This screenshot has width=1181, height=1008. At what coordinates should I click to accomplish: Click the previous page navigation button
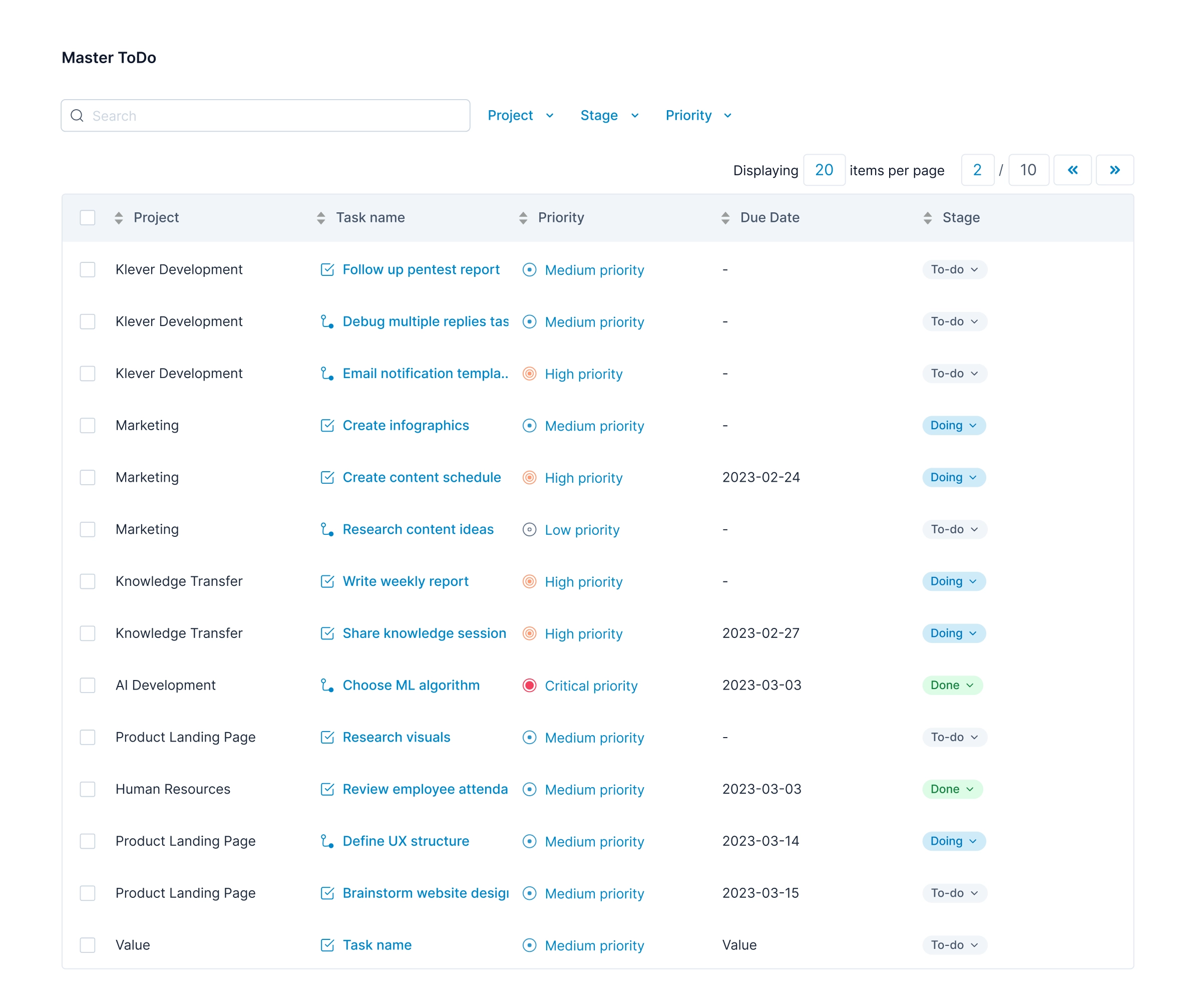(x=1072, y=169)
